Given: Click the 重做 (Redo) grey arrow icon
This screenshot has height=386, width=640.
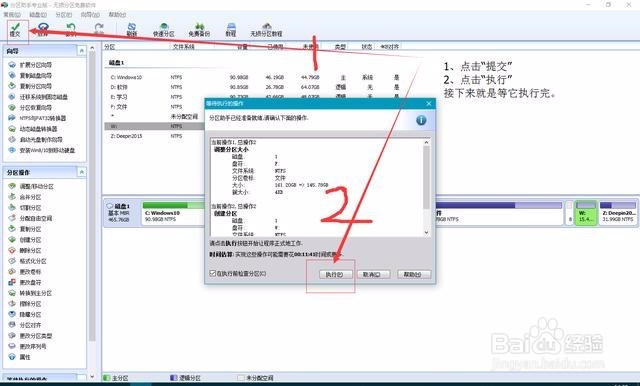Looking at the screenshot, I should tap(99, 27).
